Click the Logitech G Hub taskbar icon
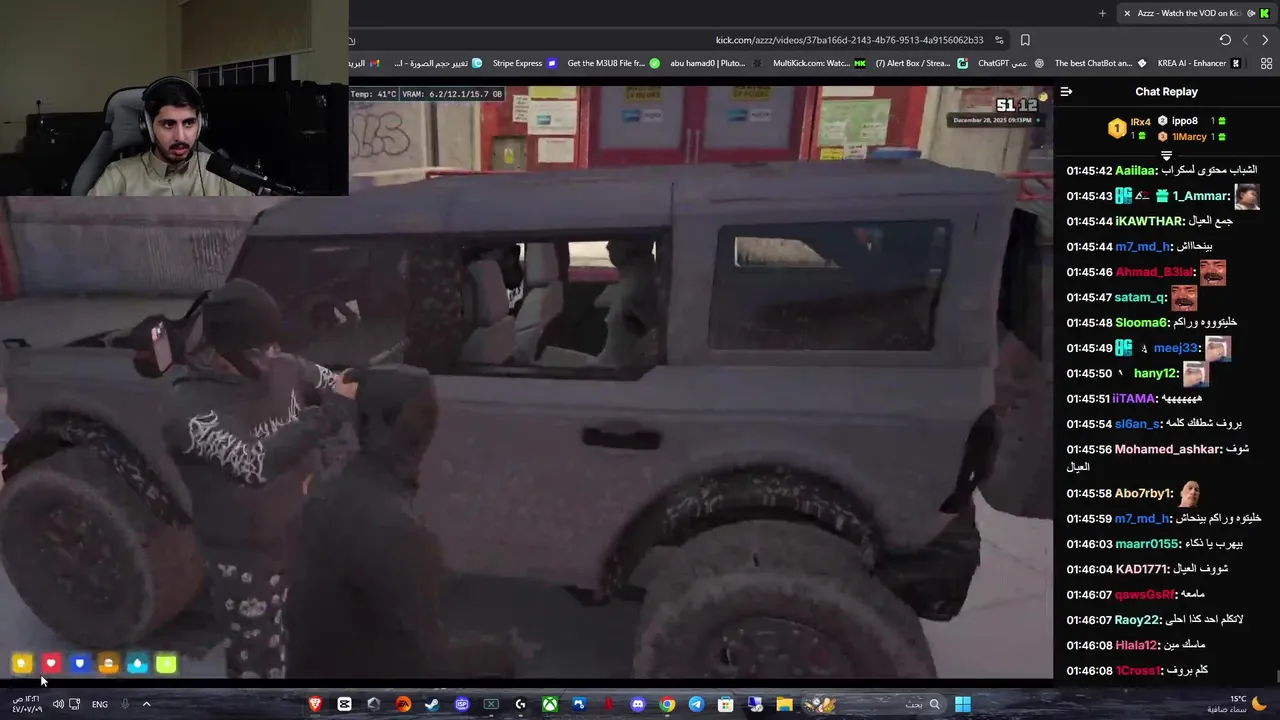1280x720 pixels. pyautogui.click(x=520, y=704)
